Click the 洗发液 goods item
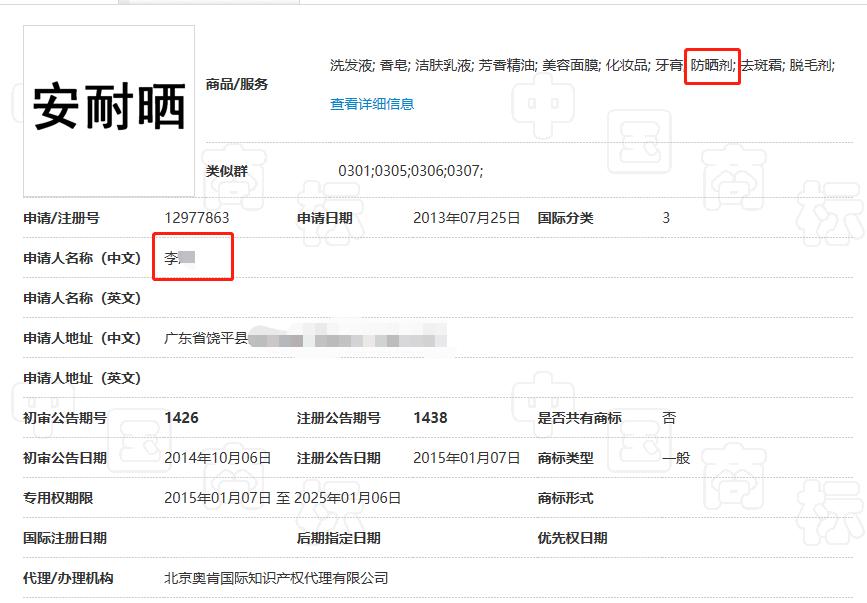 pos(349,64)
